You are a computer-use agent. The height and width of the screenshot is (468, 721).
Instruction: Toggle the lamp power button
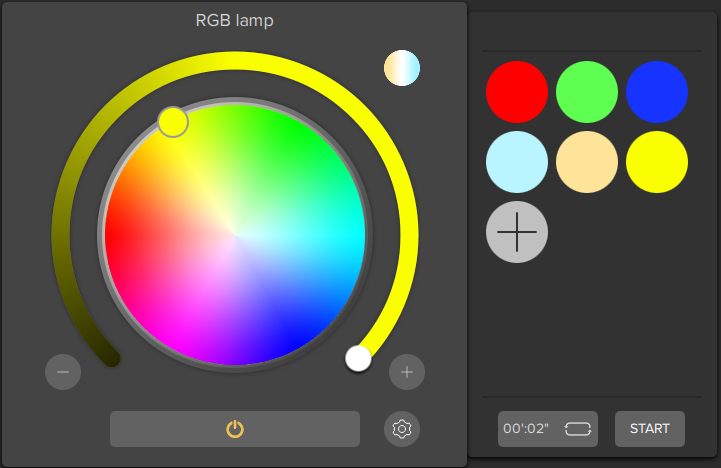[234, 429]
